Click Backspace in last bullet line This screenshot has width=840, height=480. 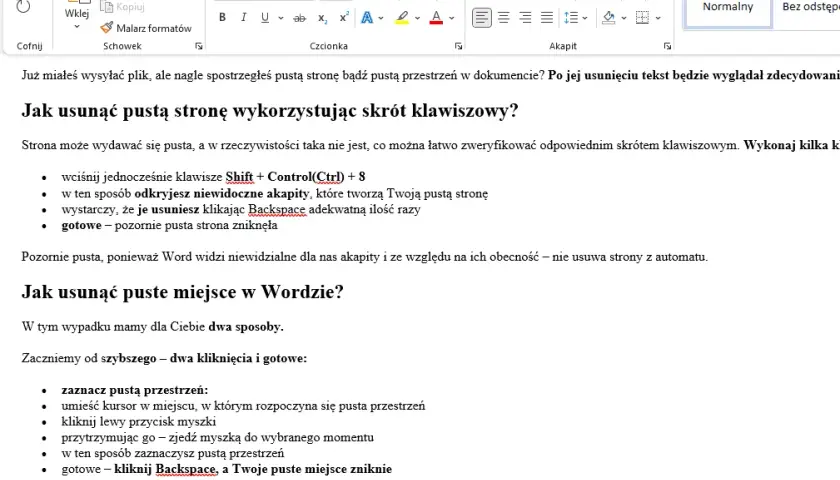[185, 469]
